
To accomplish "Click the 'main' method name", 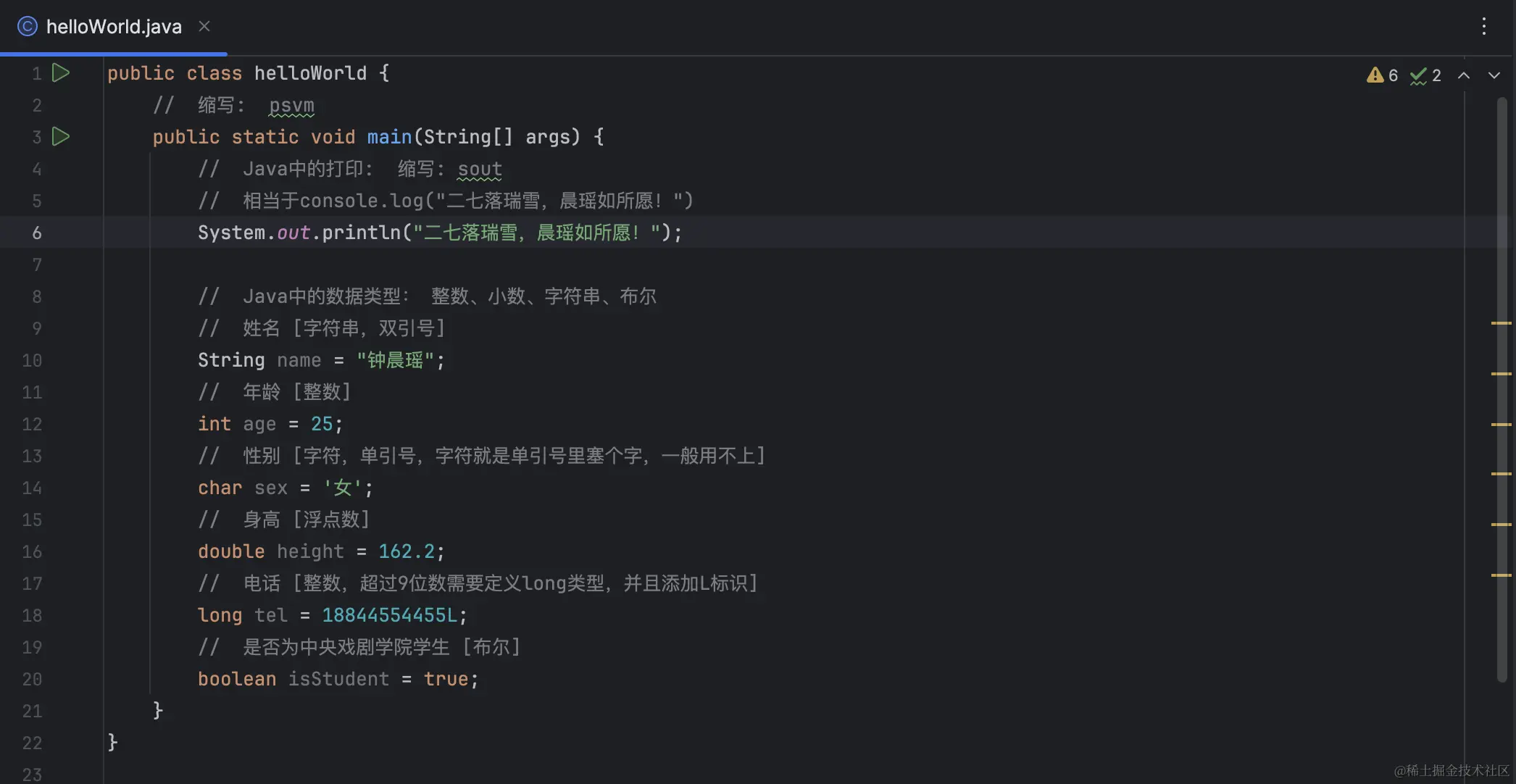I will (389, 137).
